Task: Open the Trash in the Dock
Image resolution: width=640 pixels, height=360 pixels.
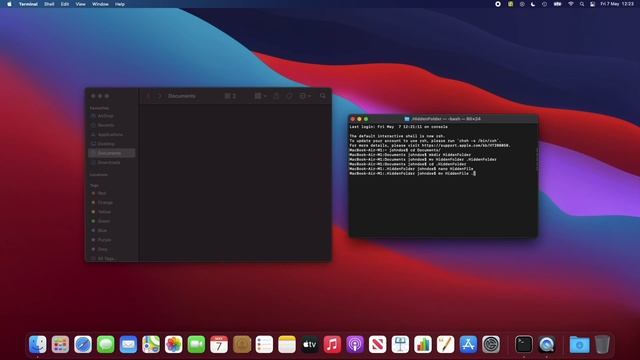Action: (602, 344)
